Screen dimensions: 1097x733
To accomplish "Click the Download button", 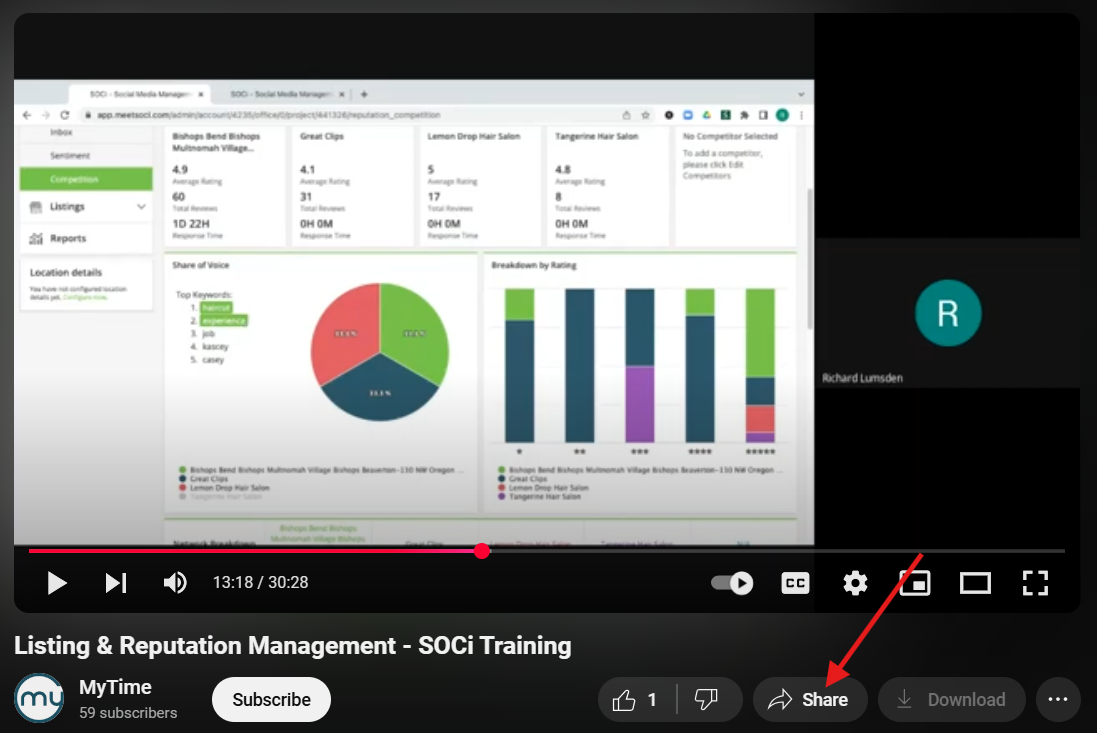I will click(x=952, y=699).
